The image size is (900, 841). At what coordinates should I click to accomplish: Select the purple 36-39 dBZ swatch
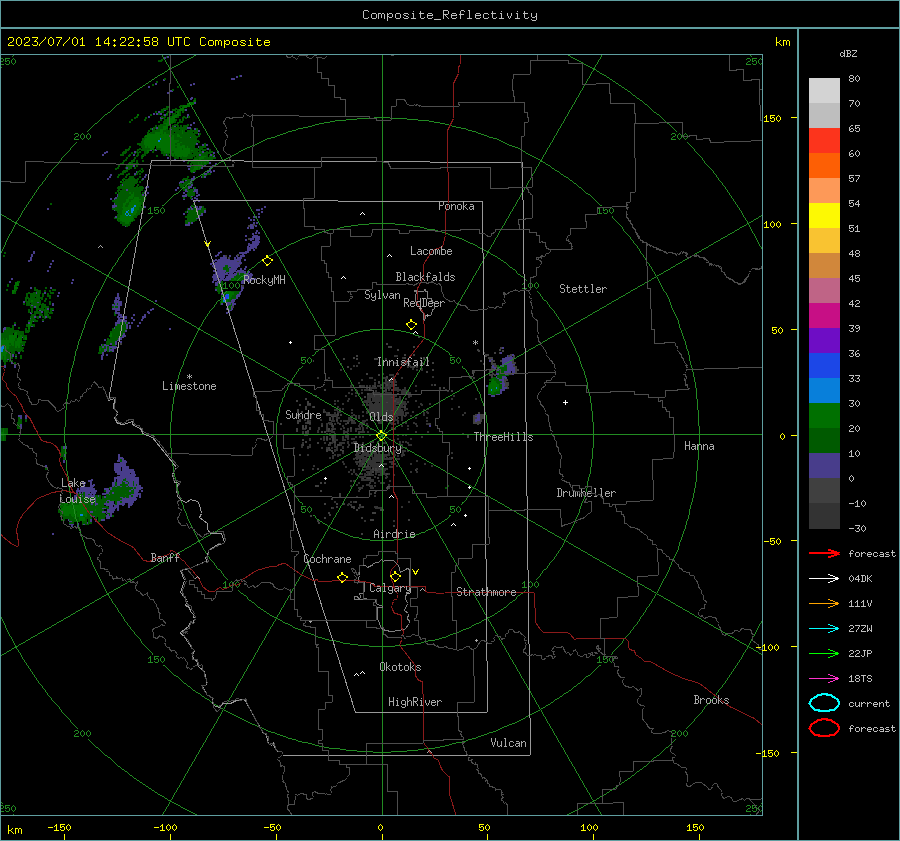[x=824, y=341]
